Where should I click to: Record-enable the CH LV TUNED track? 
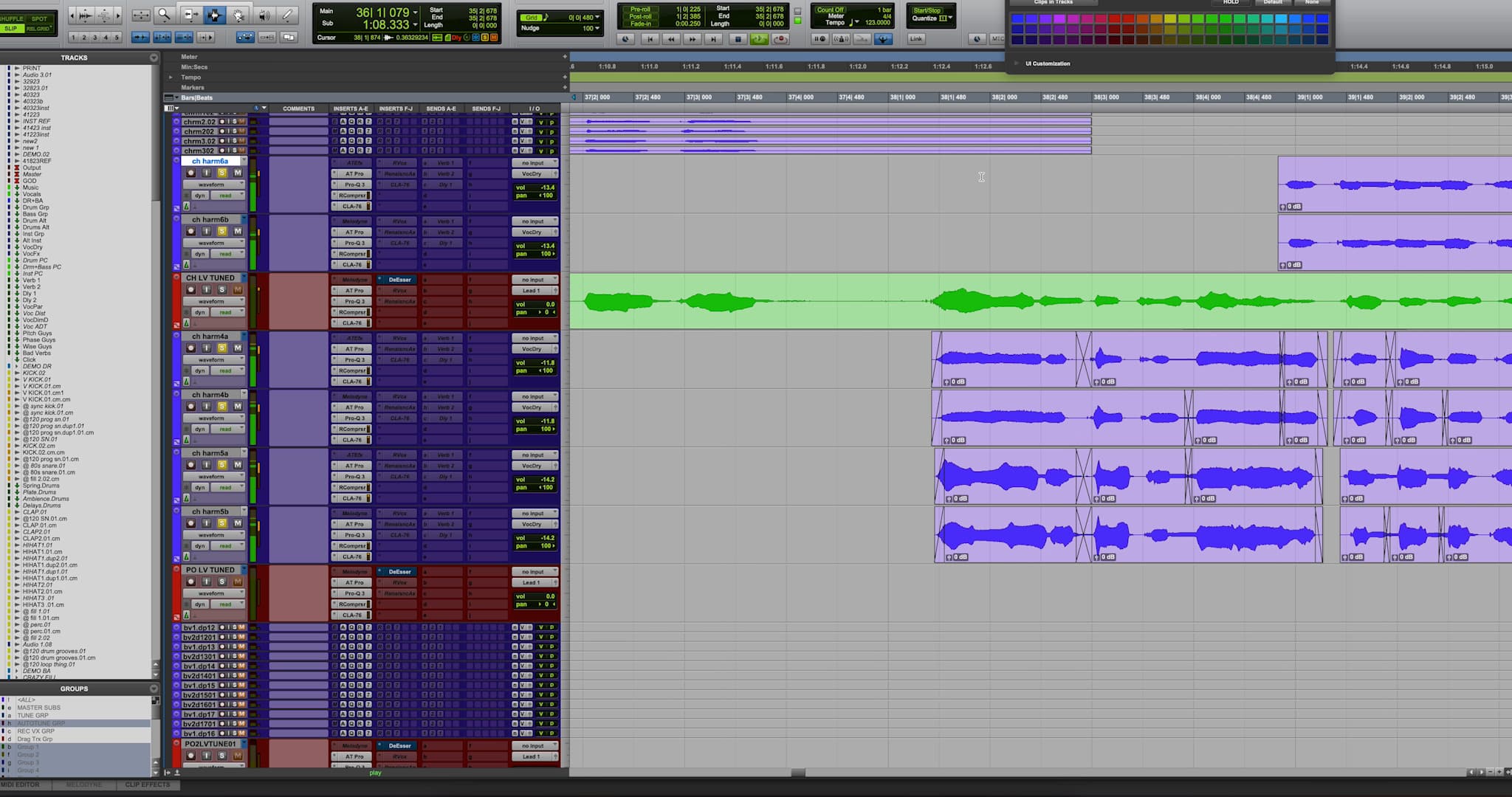click(x=190, y=290)
